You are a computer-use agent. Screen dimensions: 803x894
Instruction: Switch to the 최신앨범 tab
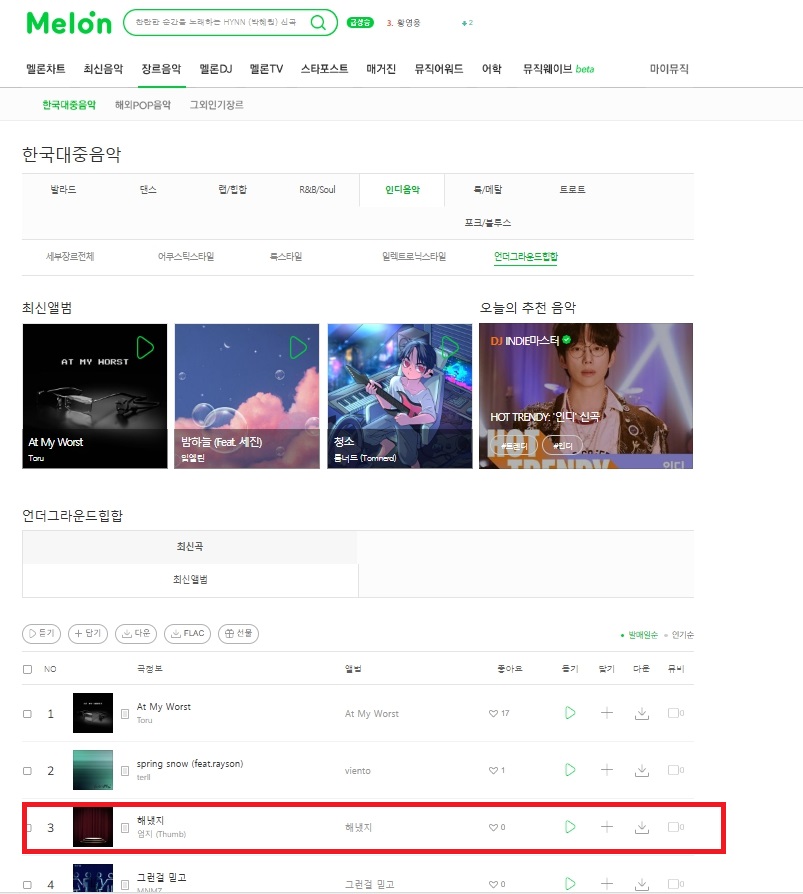click(x=190, y=580)
